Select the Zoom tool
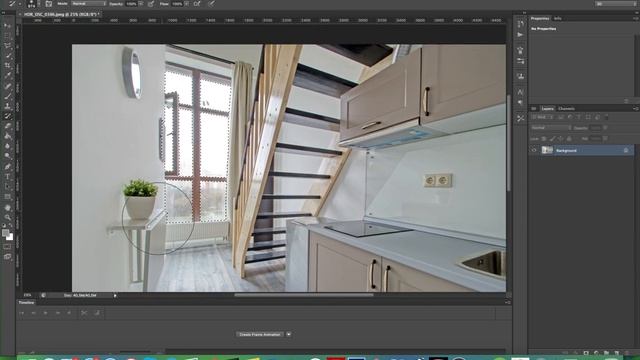640x360 pixels. click(7, 218)
